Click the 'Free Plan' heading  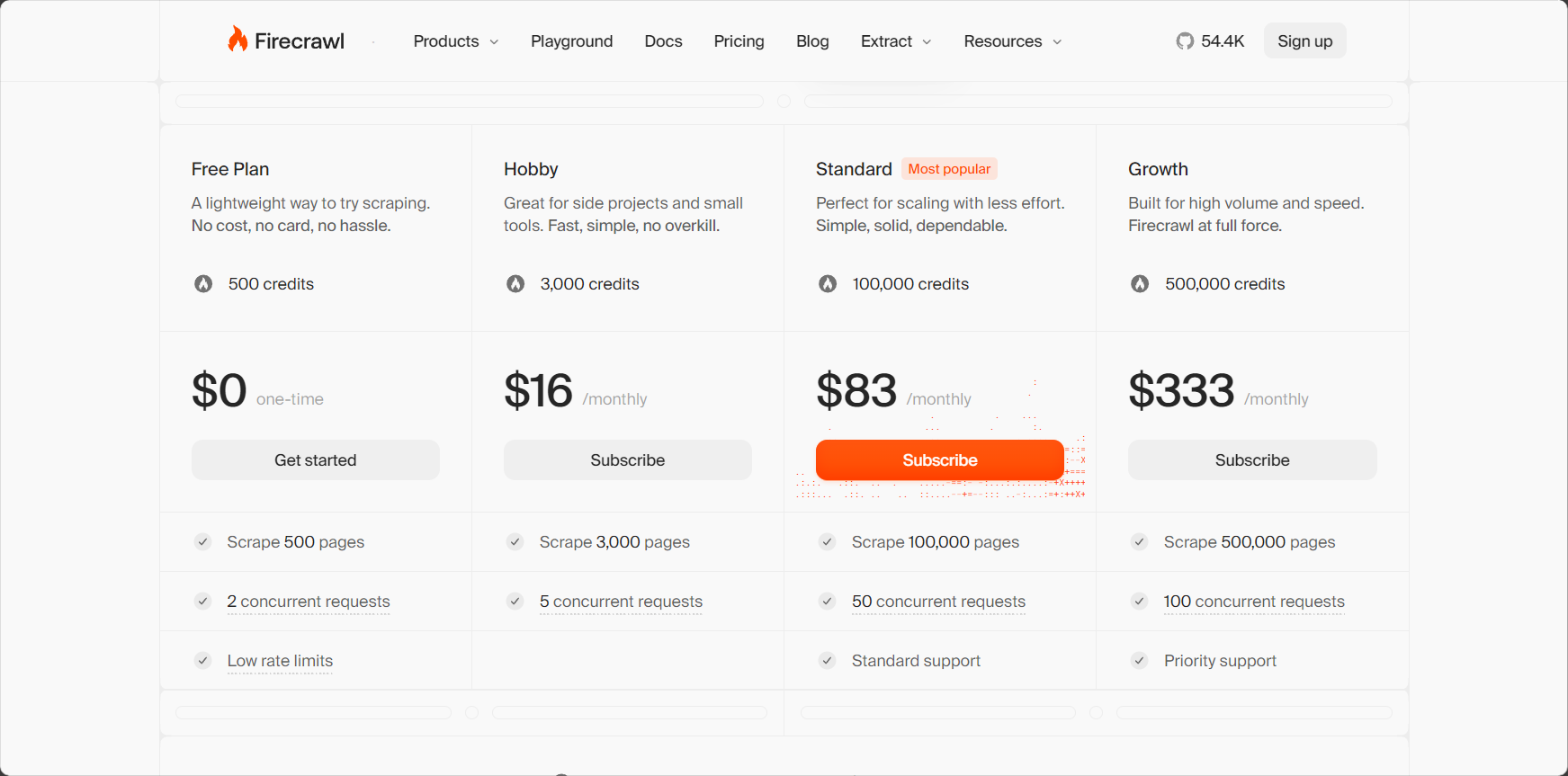point(230,169)
